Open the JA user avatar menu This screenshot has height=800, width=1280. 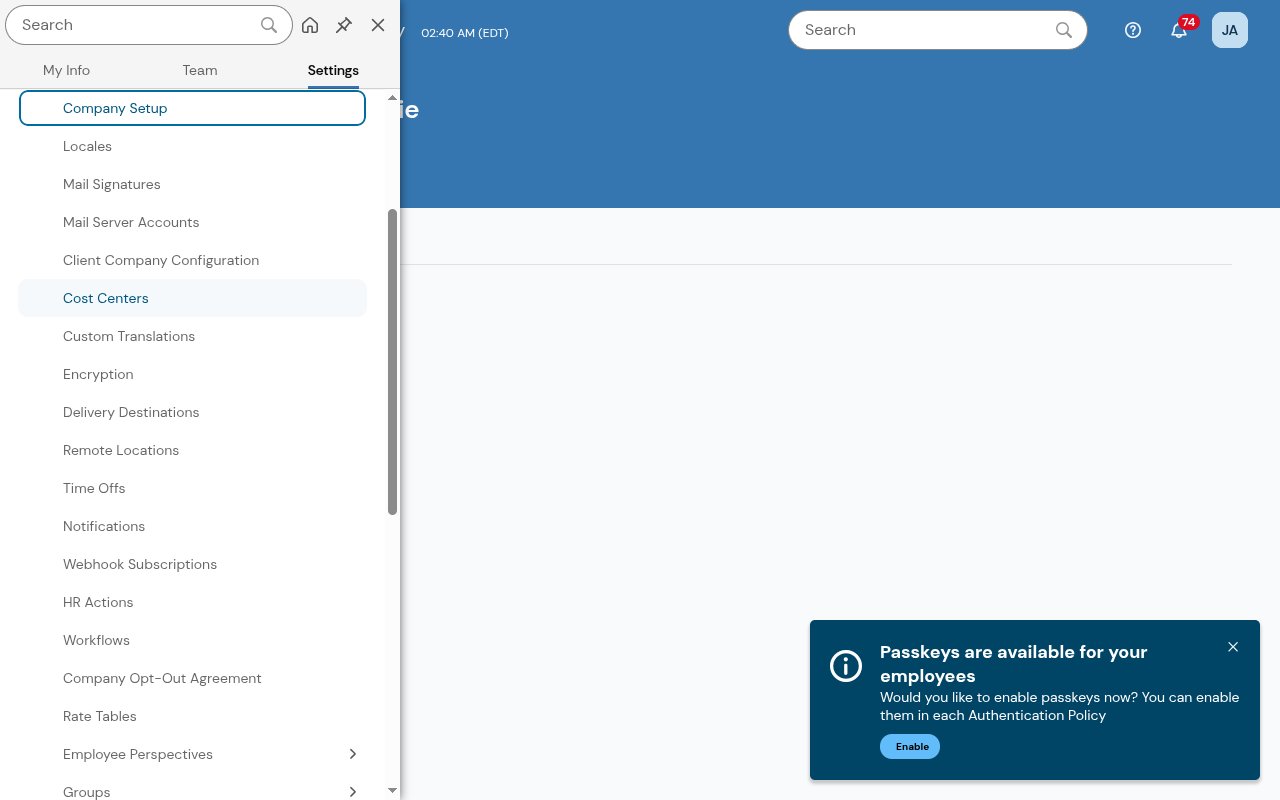[1230, 30]
